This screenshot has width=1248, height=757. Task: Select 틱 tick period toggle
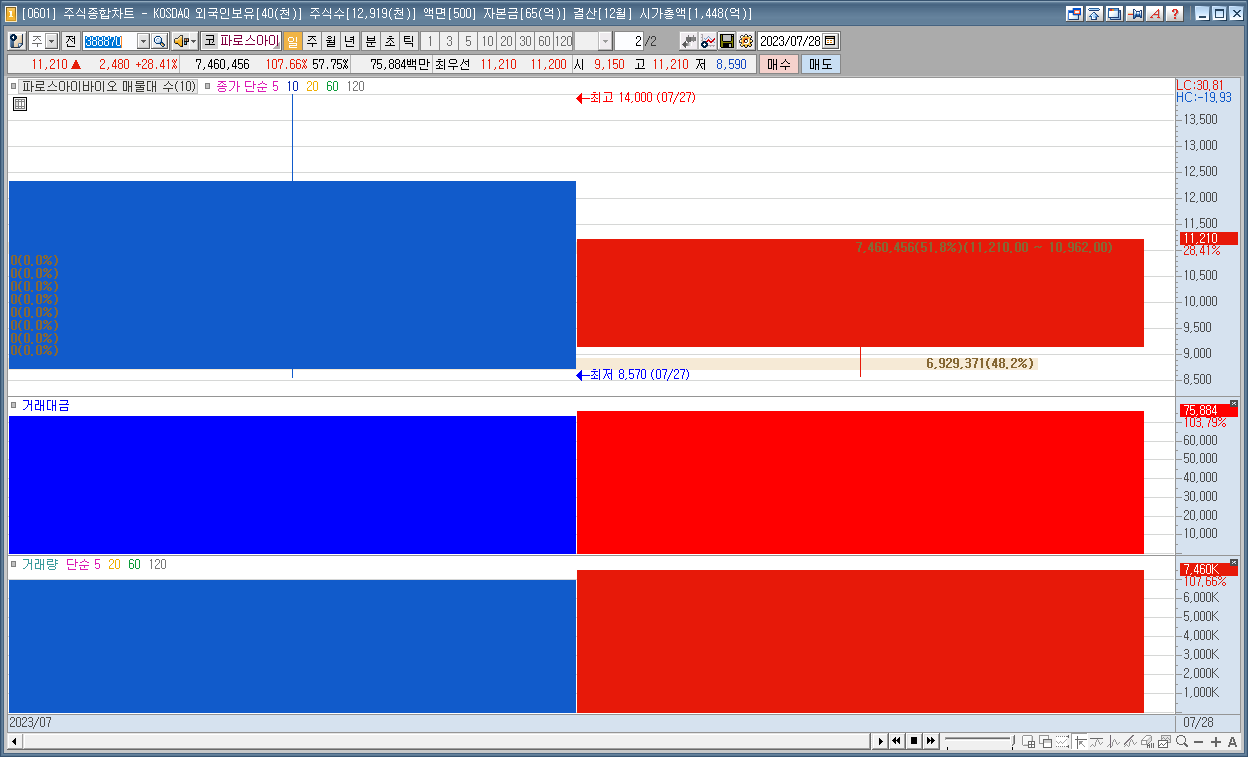click(409, 41)
